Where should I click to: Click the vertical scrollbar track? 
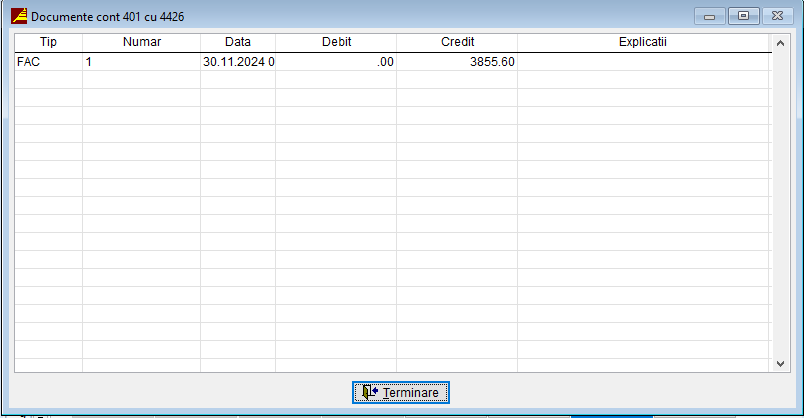click(781, 200)
